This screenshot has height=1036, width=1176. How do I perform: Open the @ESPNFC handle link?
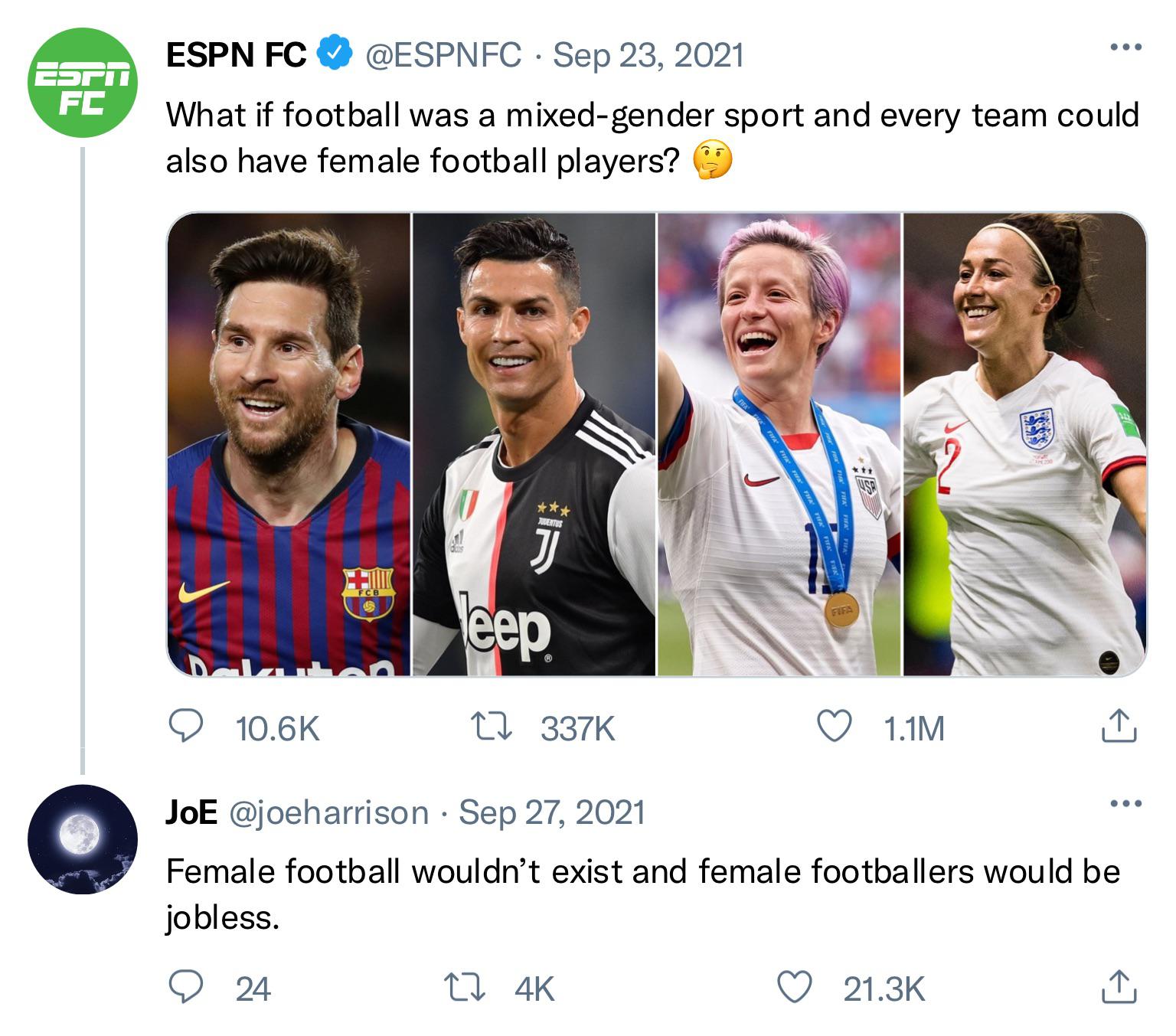click(x=443, y=55)
